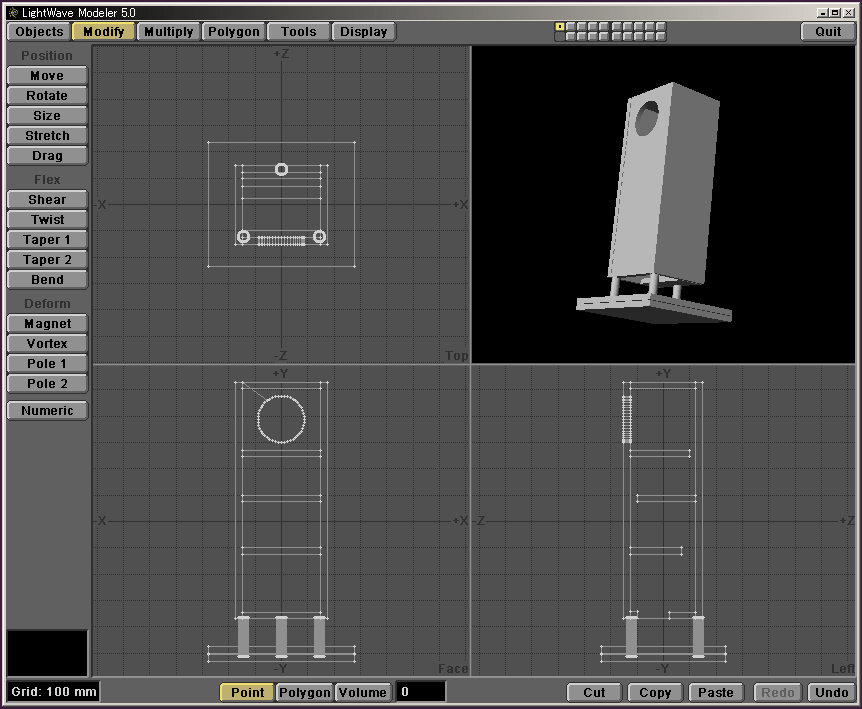The height and width of the screenshot is (709, 862).
Task: Click the black preview swatch at bottom-left
Action: pyautogui.click(x=47, y=653)
